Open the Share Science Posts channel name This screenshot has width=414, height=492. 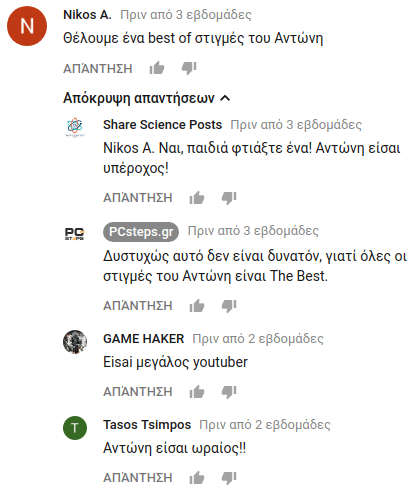162,125
